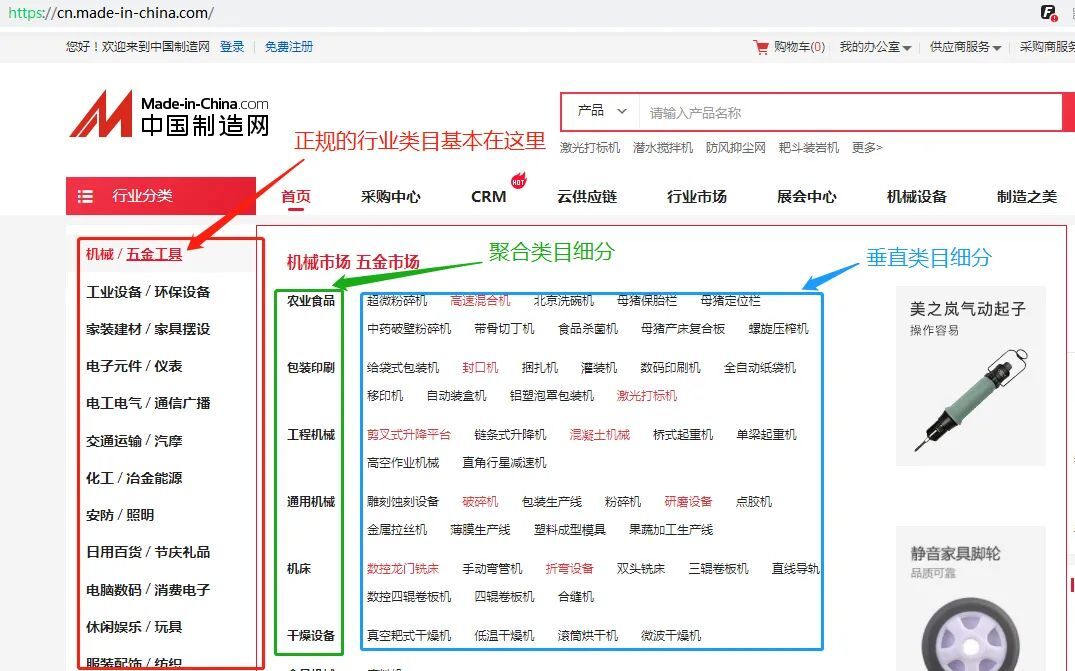Image resolution: width=1075 pixels, height=671 pixels.
Task: Expand the 供应商服务 dropdown
Action: [x=965, y=47]
